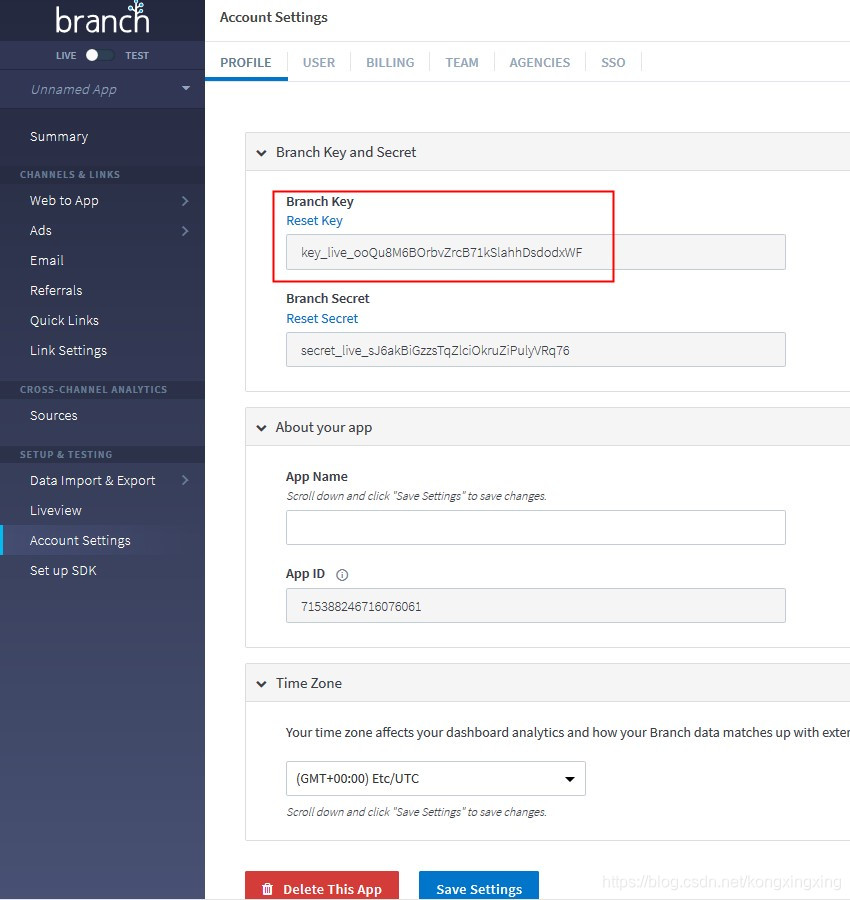
Task: Open the Summary page
Action: click(59, 137)
